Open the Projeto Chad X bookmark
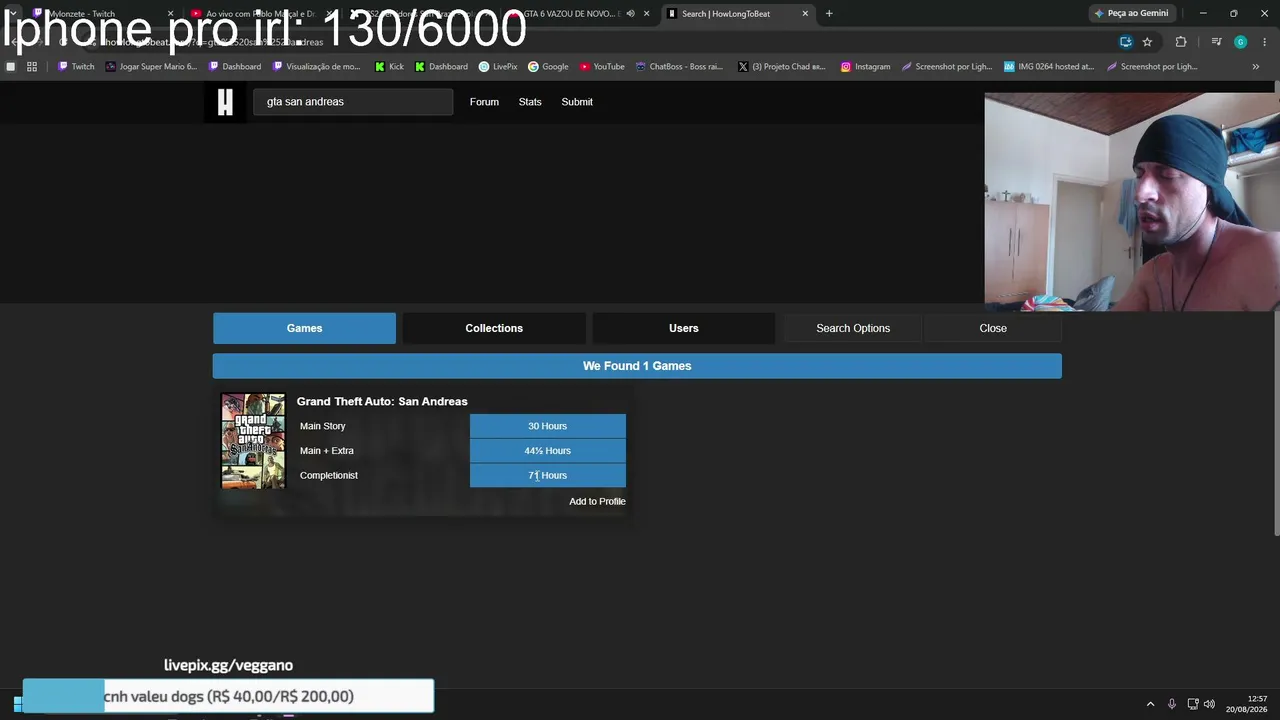 point(782,67)
